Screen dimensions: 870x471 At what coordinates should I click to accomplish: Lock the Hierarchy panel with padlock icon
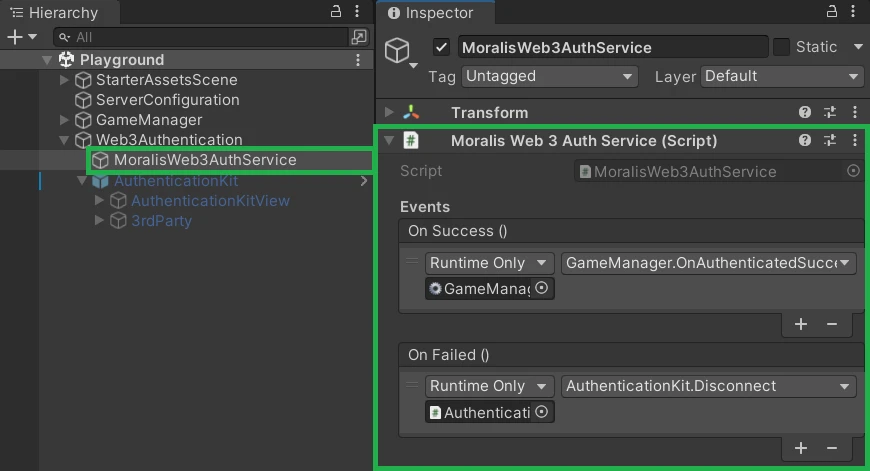(x=336, y=12)
